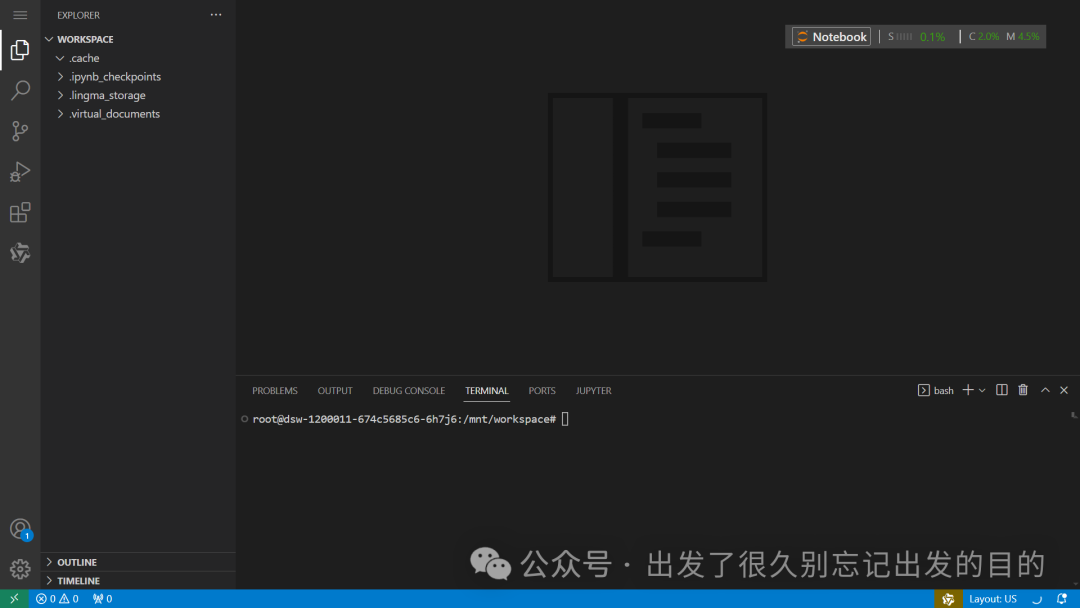Switch to the JUPYTER tab
This screenshot has height=608, width=1080.
593,390
